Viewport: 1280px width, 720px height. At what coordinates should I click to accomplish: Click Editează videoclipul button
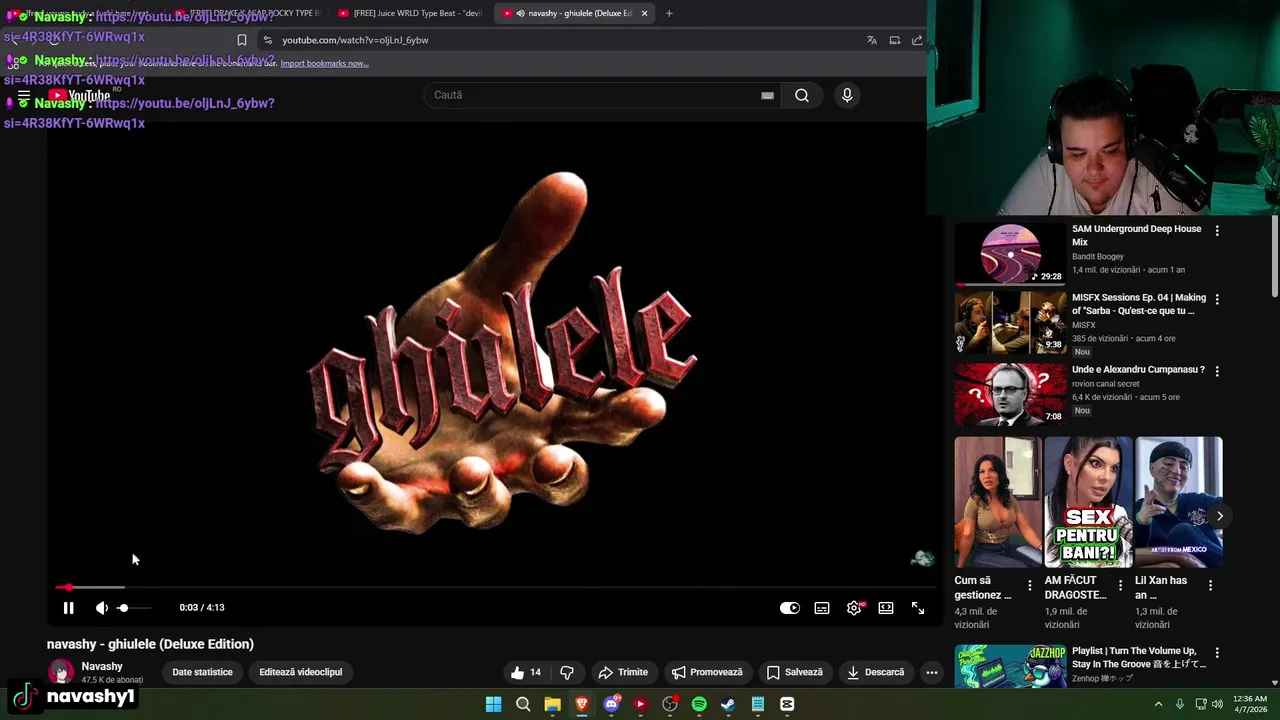[300, 672]
